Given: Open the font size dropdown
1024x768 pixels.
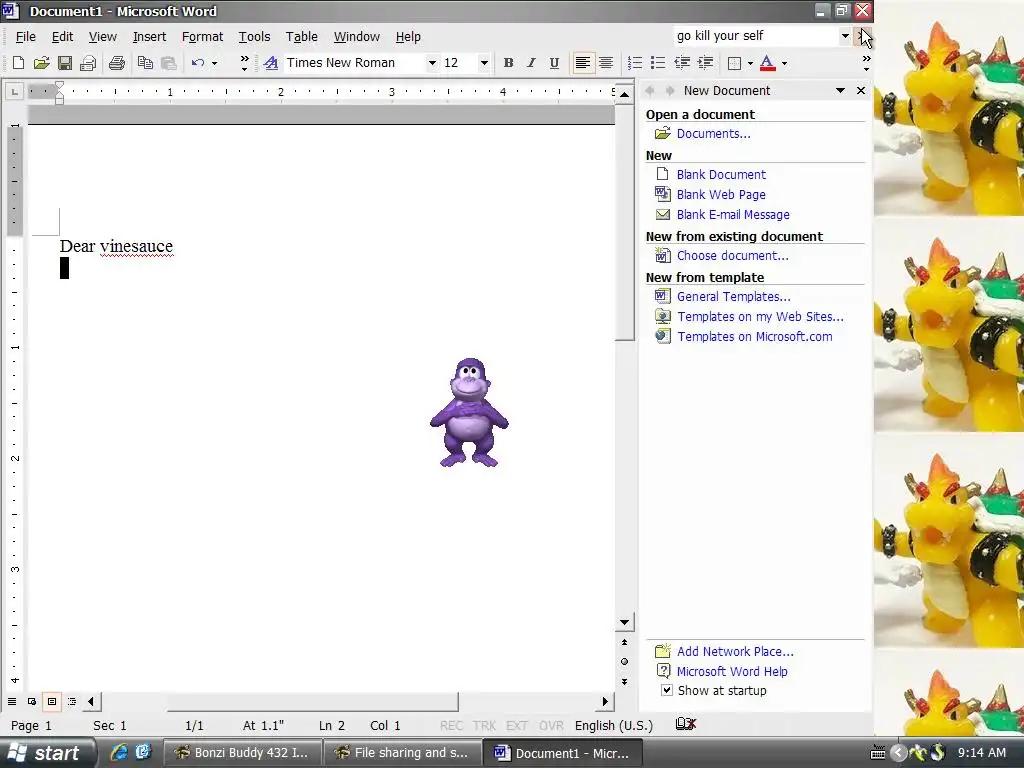Looking at the screenshot, I should [484, 63].
